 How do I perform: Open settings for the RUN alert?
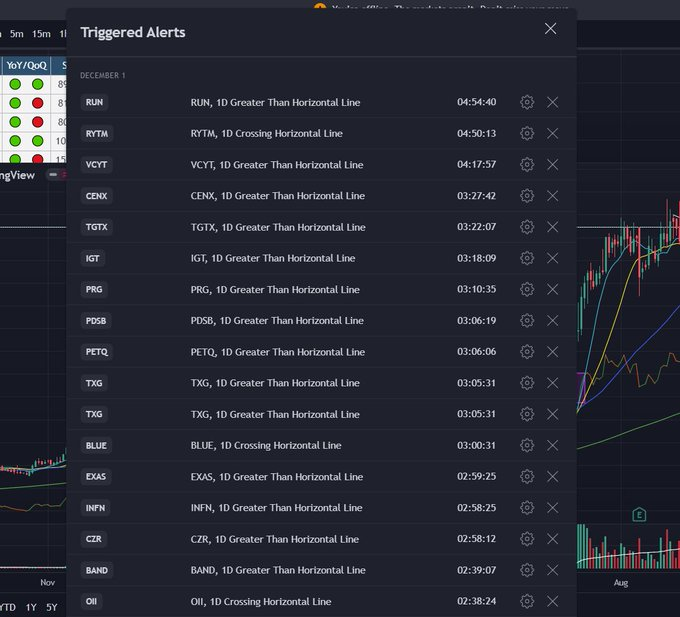(527, 102)
